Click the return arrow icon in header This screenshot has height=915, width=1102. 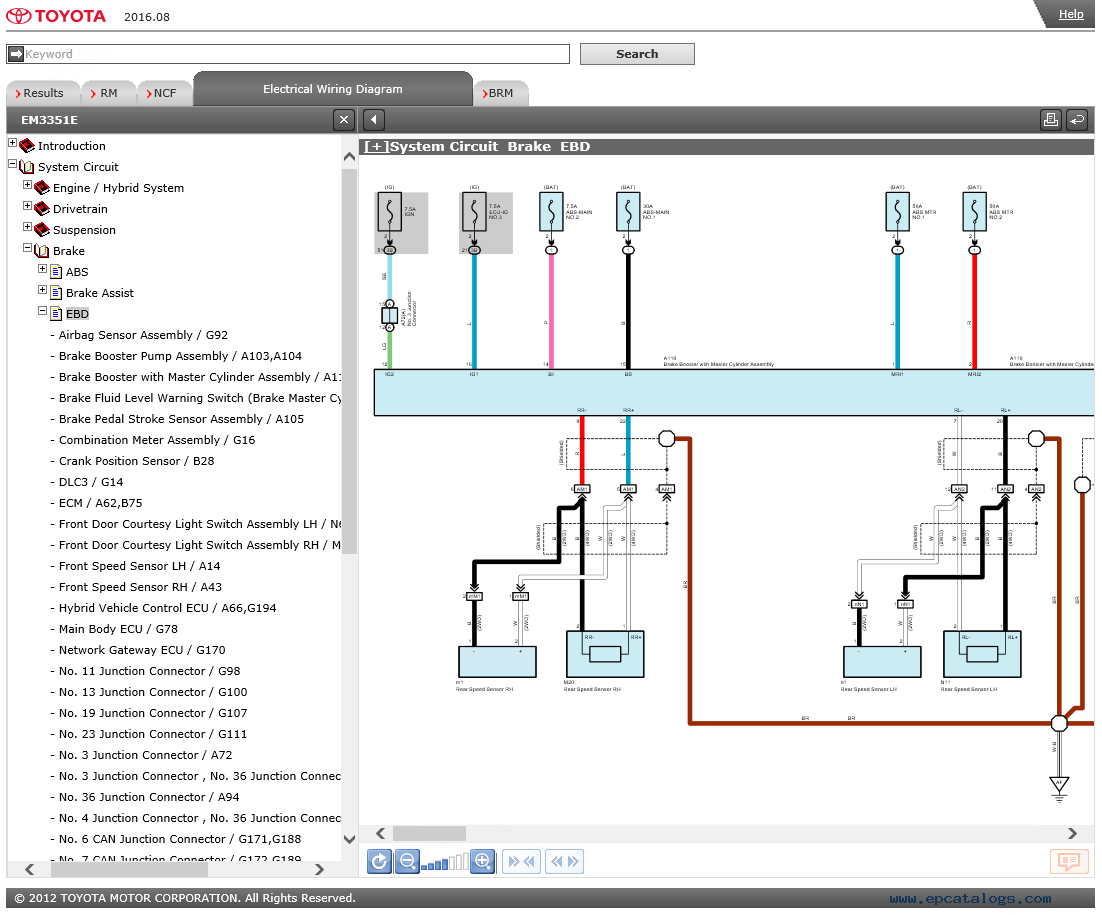click(x=1077, y=119)
